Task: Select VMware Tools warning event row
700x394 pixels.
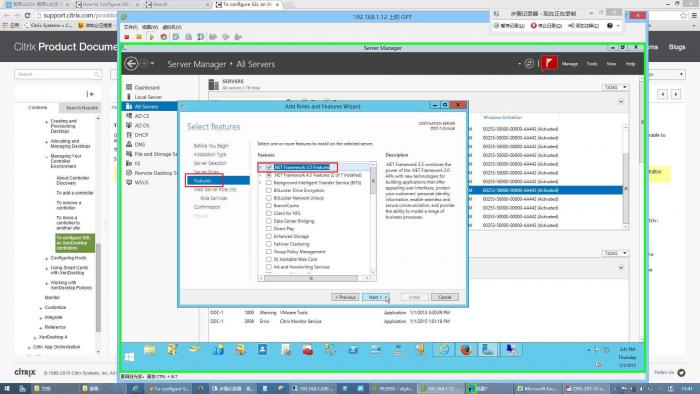Action: (x=330, y=312)
